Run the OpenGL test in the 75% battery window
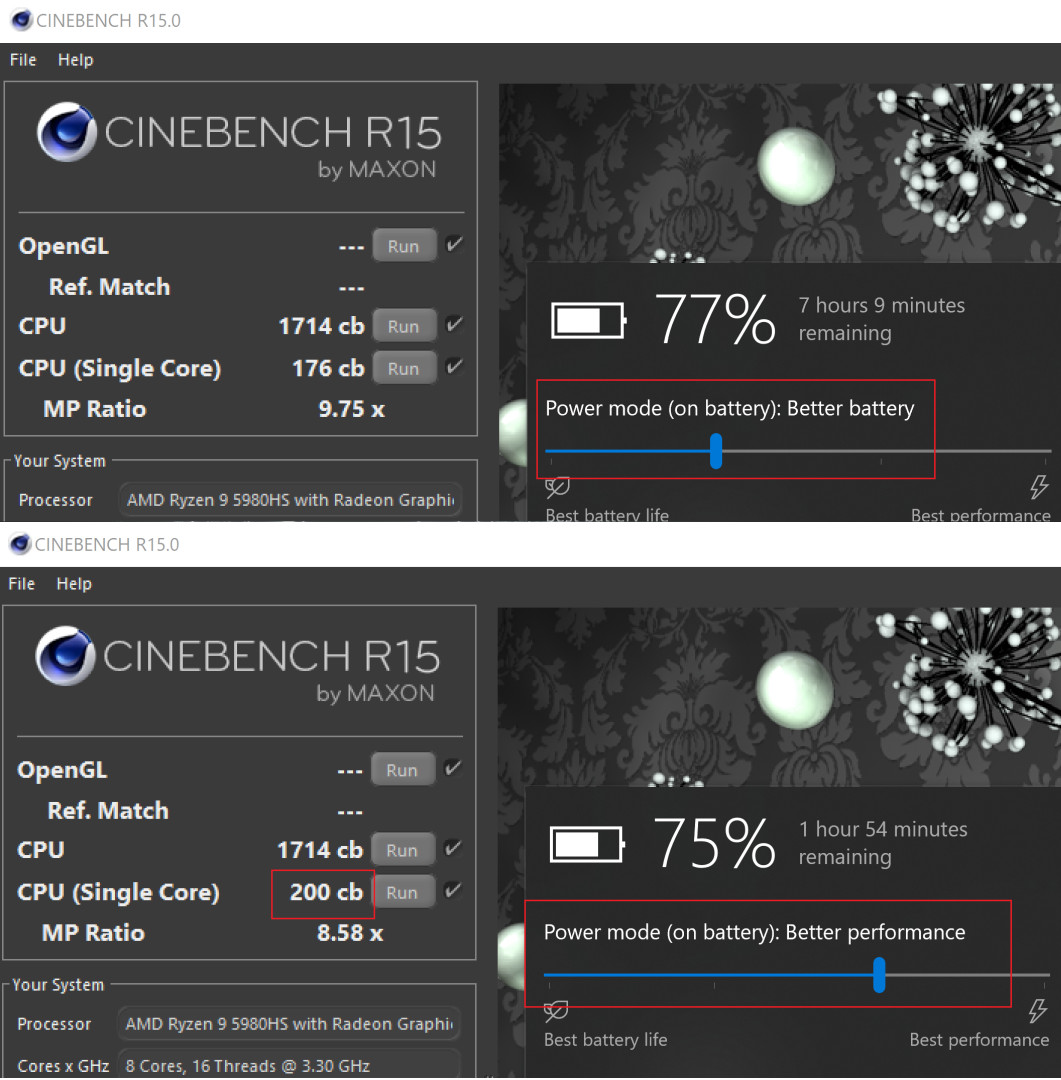Image resolution: width=1061 pixels, height=1080 pixels. (x=402, y=770)
